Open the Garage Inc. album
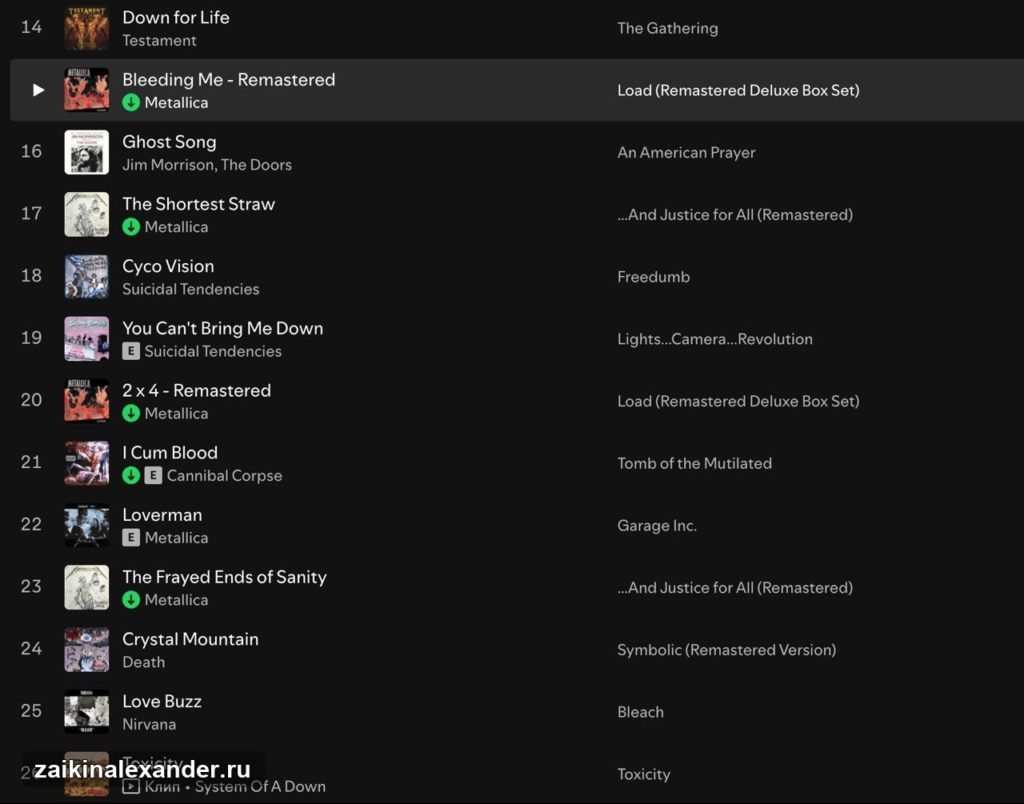This screenshot has width=1024, height=804. 657,526
